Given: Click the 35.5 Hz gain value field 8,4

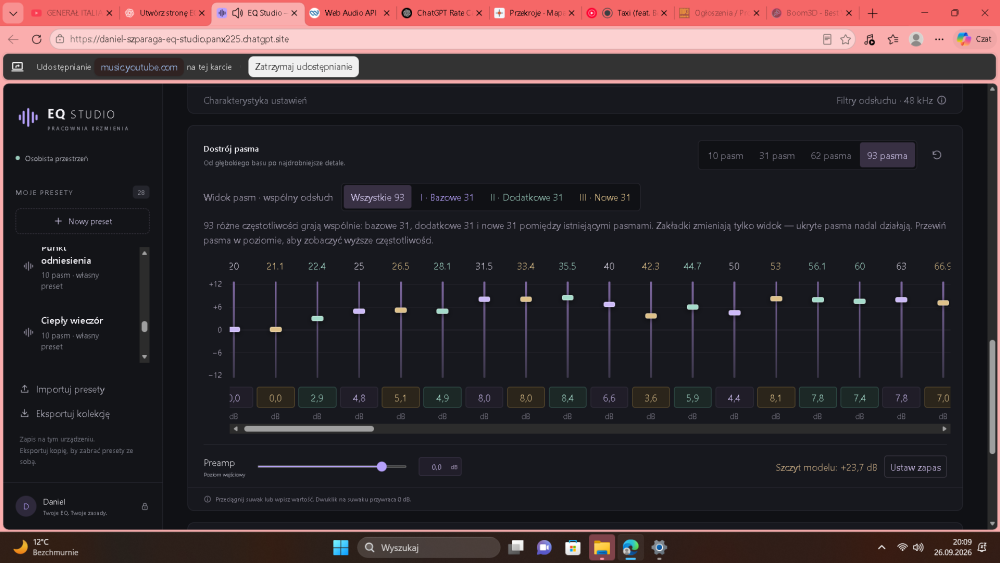Looking at the screenshot, I should pyautogui.click(x=567, y=398).
